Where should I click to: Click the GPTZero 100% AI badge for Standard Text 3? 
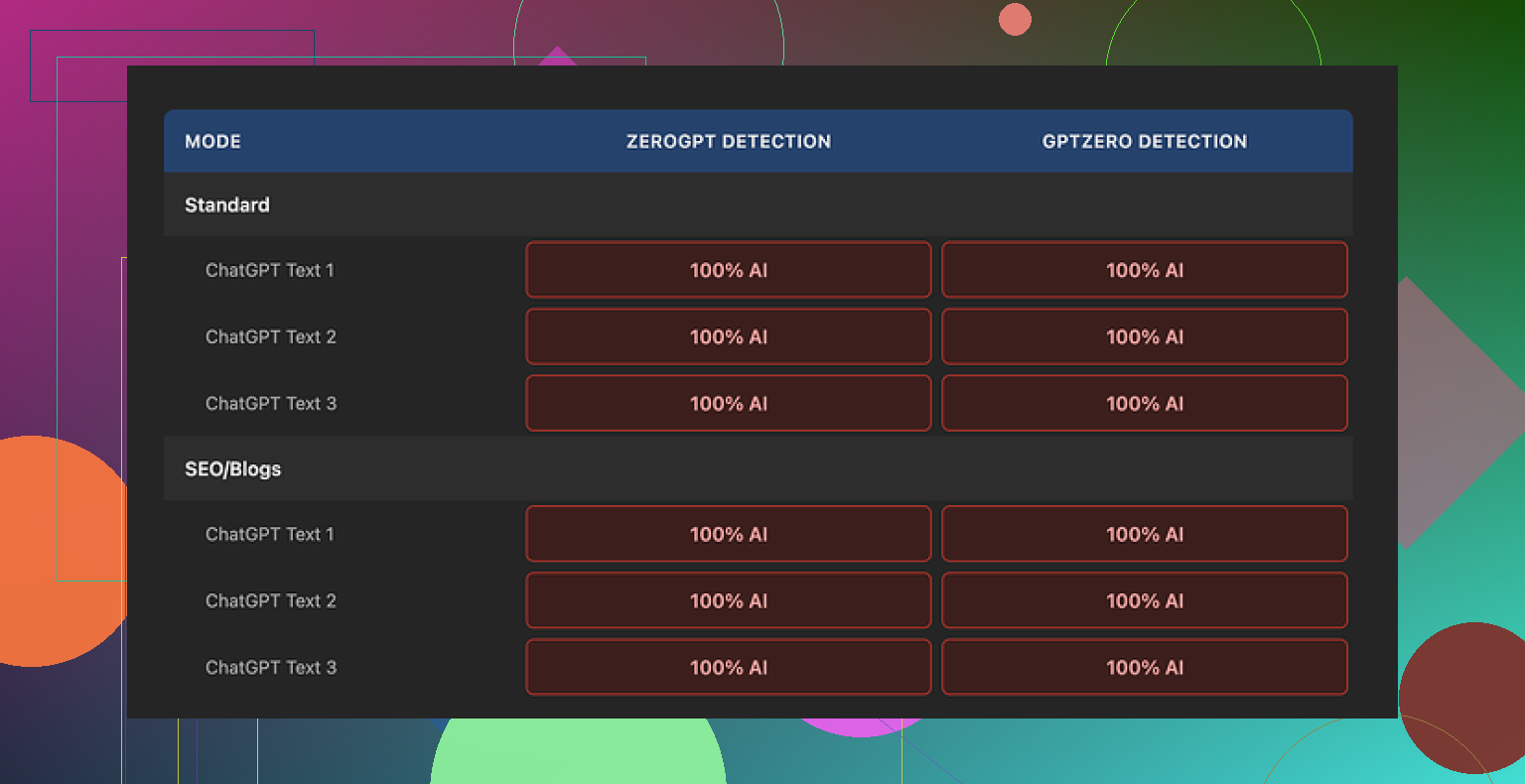[1144, 403]
